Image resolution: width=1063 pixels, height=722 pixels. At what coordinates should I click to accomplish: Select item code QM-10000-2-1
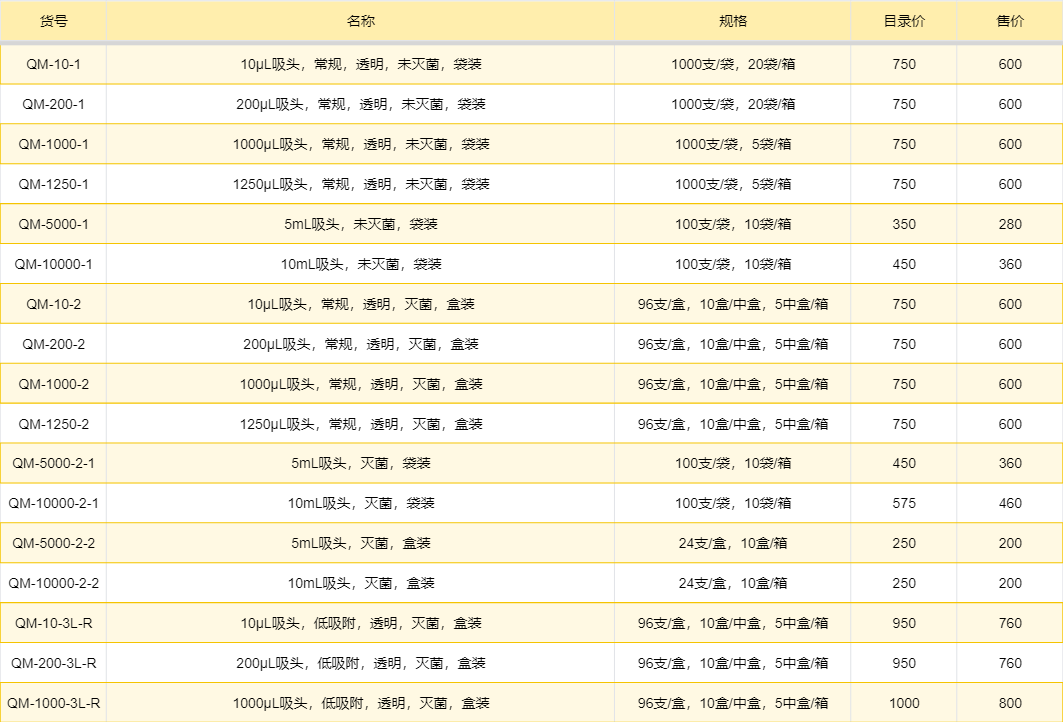pyautogui.click(x=54, y=504)
